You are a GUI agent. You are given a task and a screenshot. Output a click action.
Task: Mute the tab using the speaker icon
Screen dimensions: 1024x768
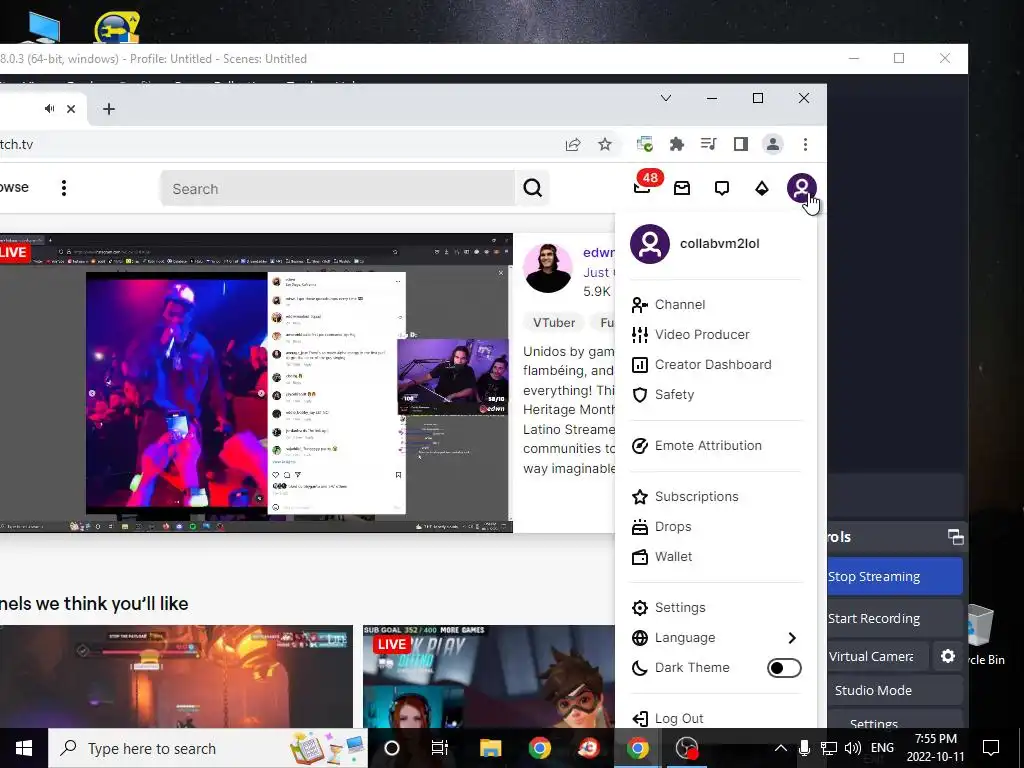50,108
